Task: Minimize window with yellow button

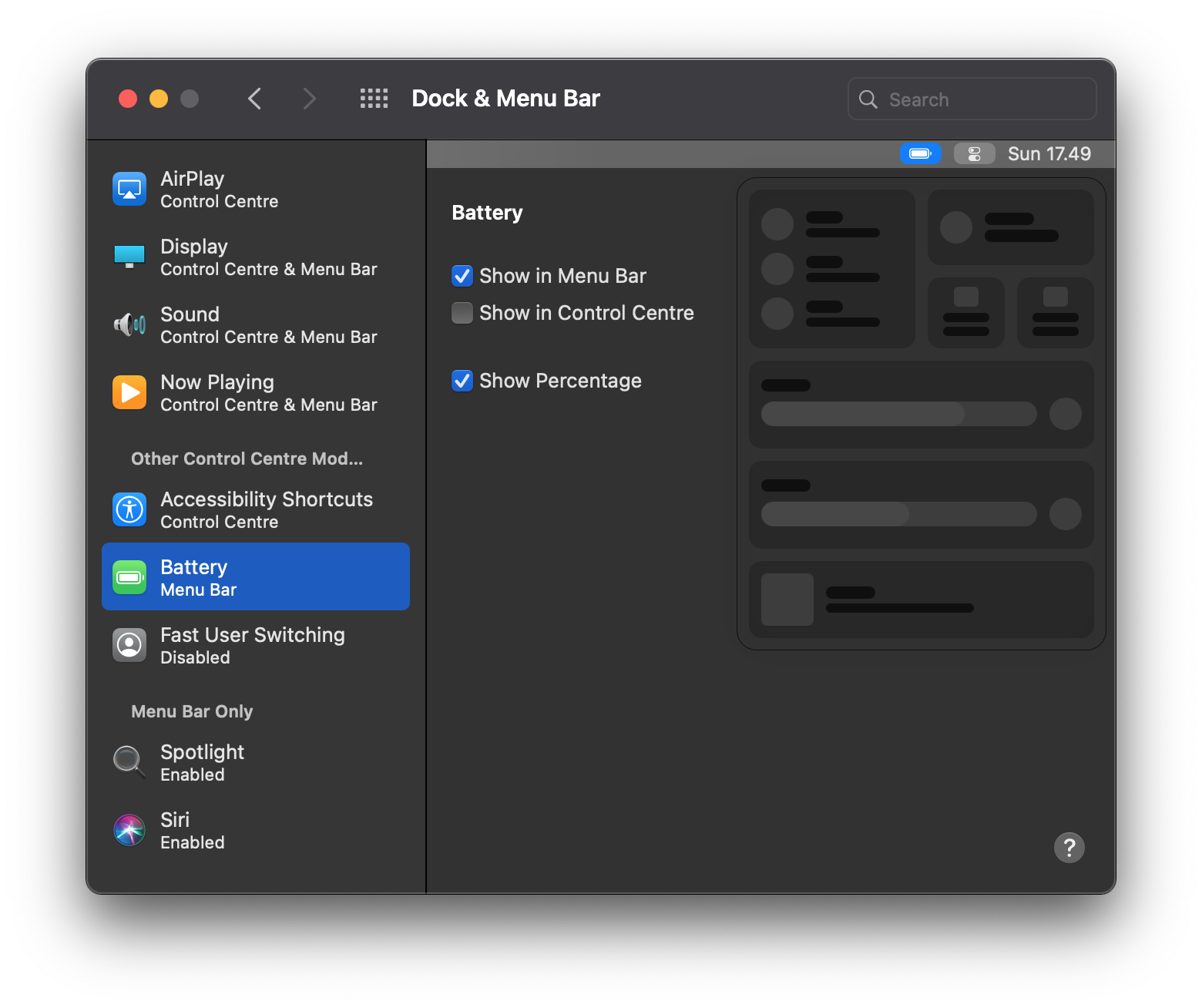Action: click(159, 99)
